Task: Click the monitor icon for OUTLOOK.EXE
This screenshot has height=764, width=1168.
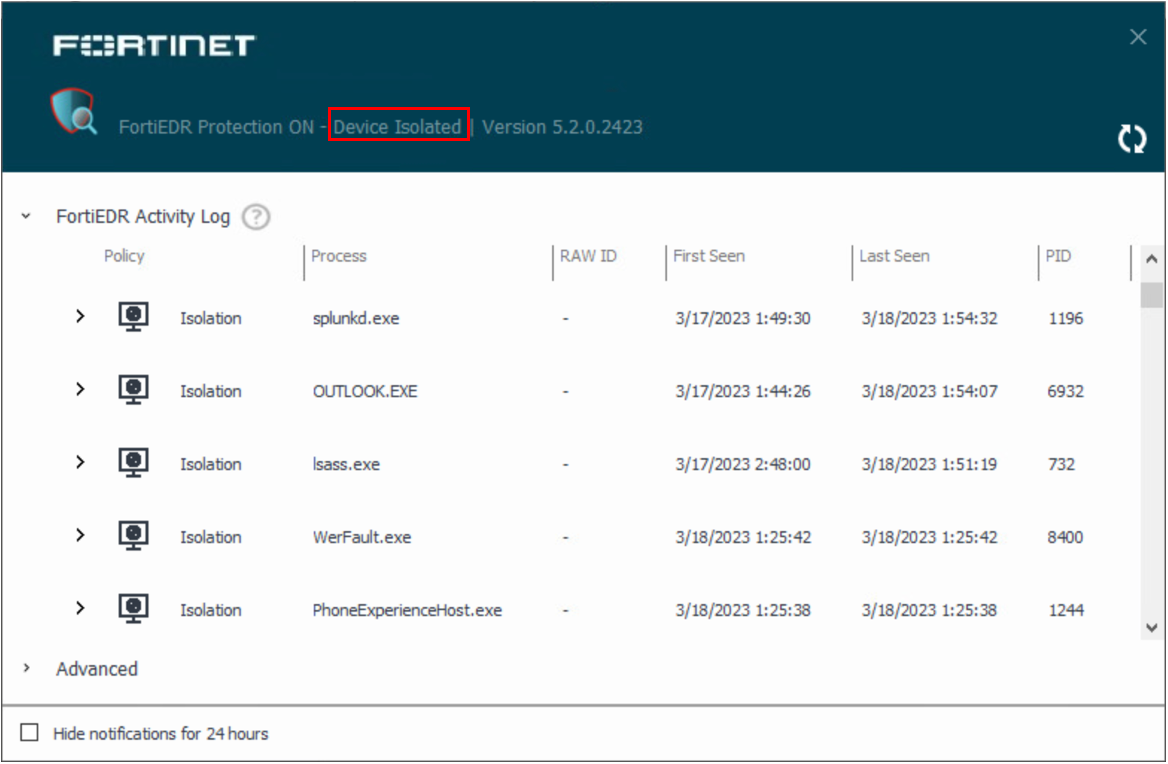Action: click(x=133, y=390)
